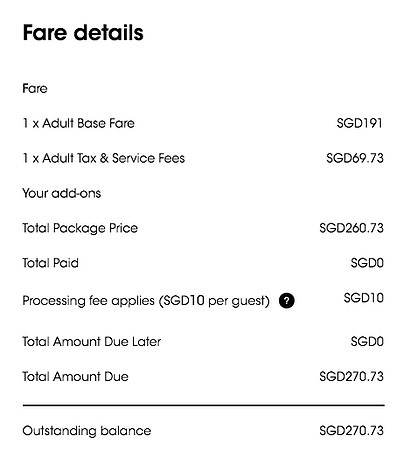Image resolution: width=396 pixels, height=450 pixels.
Task: Select the SGD191 base fare amount
Action: [359, 123]
